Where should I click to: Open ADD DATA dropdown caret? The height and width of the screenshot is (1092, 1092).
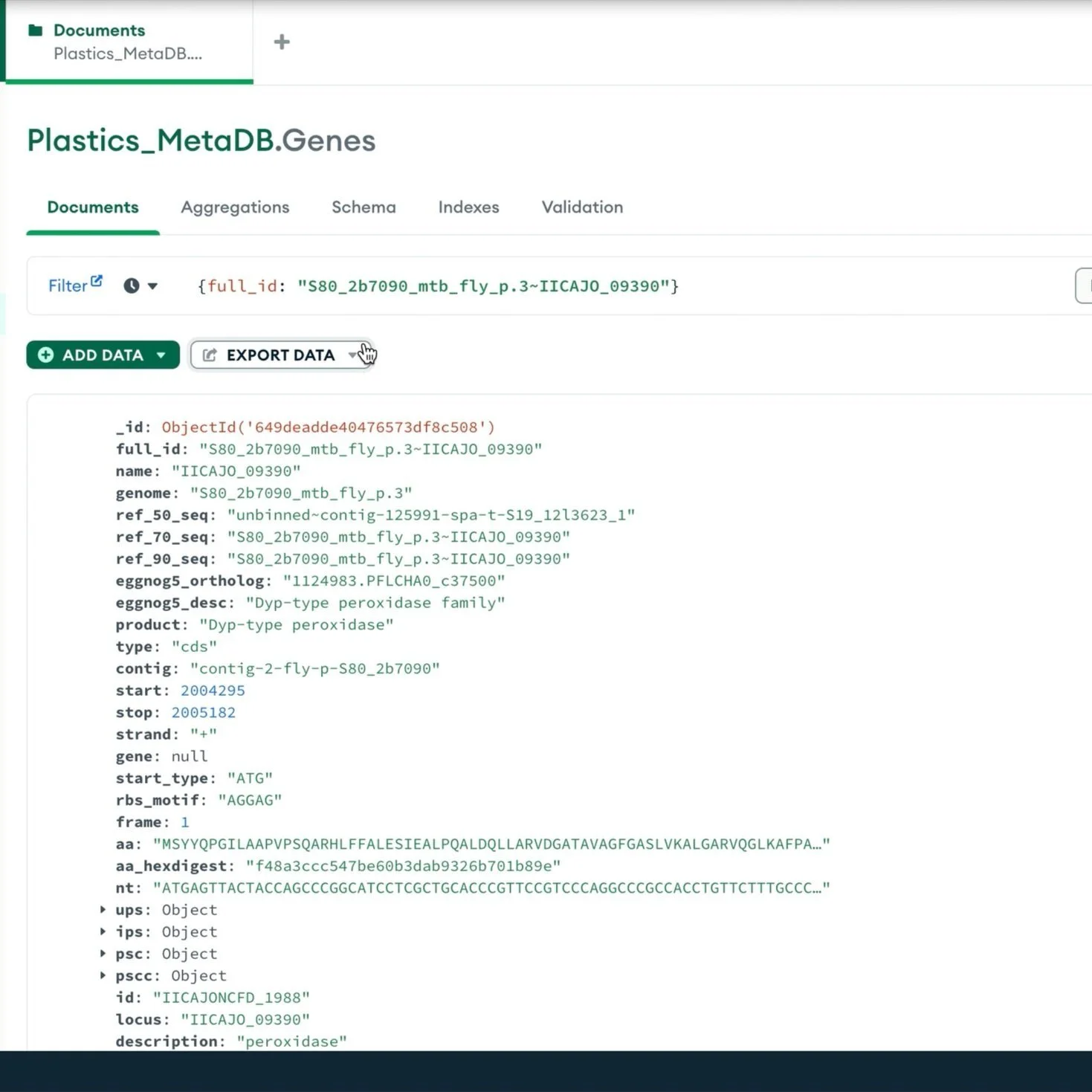161,355
